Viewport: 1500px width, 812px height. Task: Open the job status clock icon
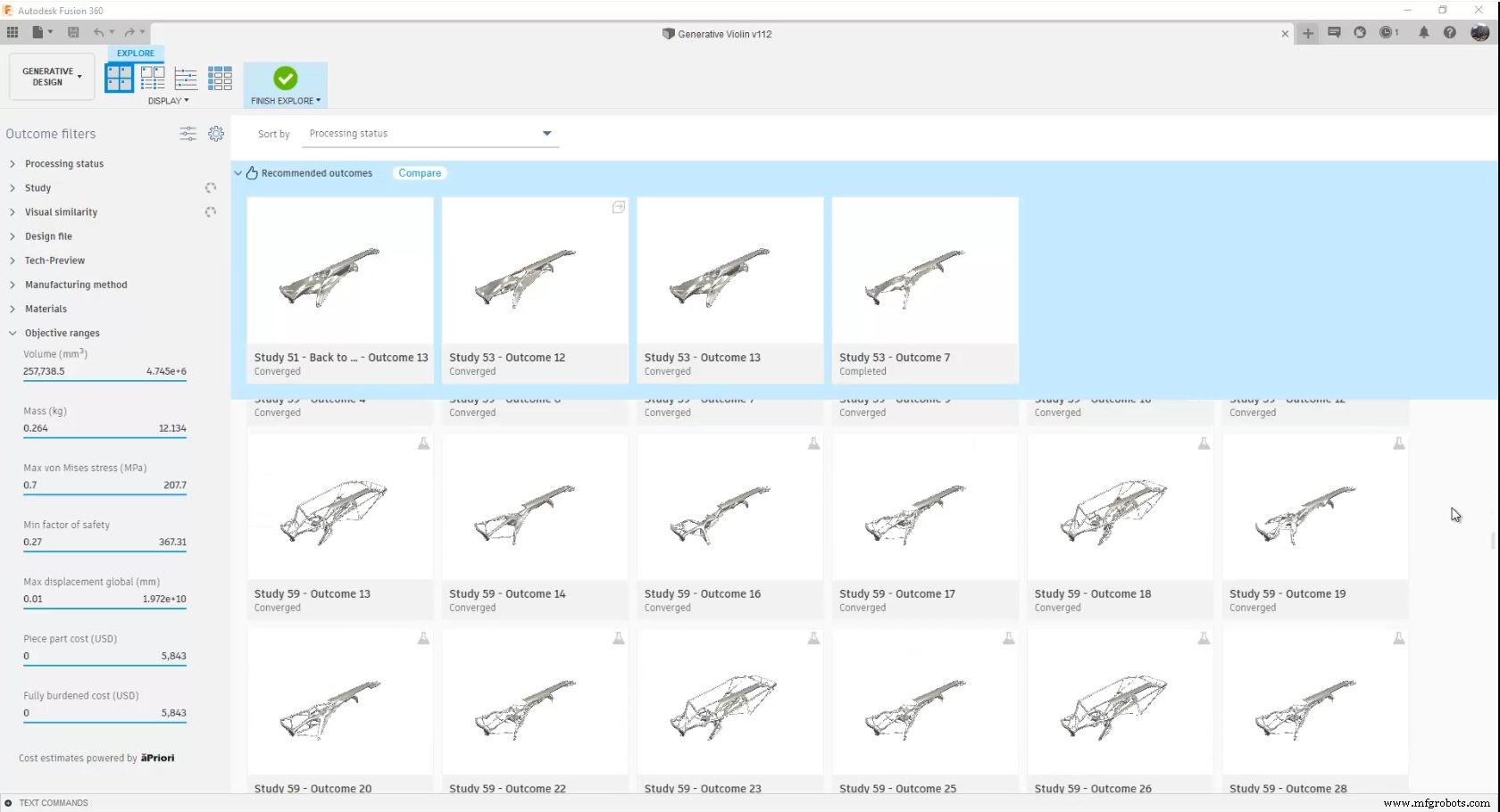click(1387, 33)
